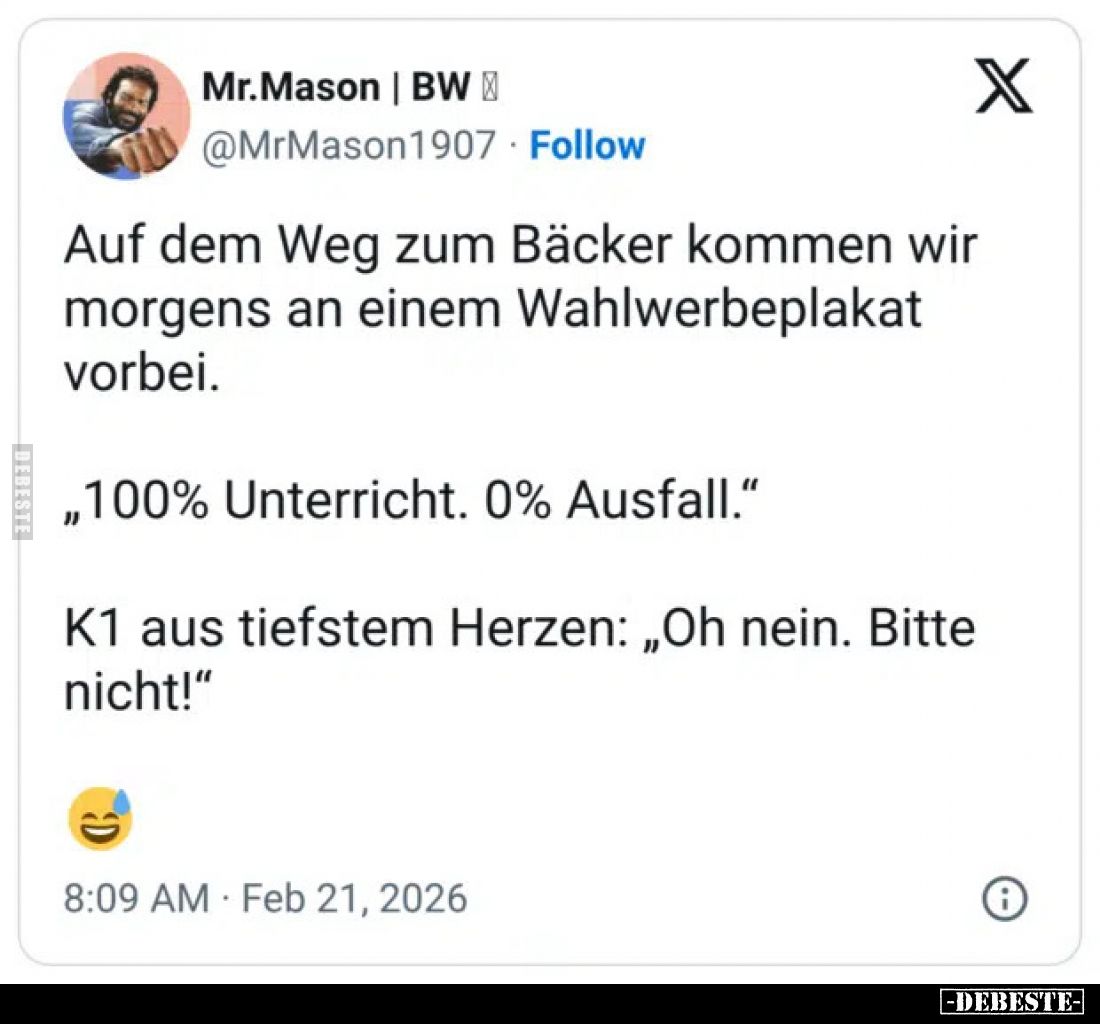Click the word vorbei. in the tweet
The image size is (1100, 1024).
142,372
